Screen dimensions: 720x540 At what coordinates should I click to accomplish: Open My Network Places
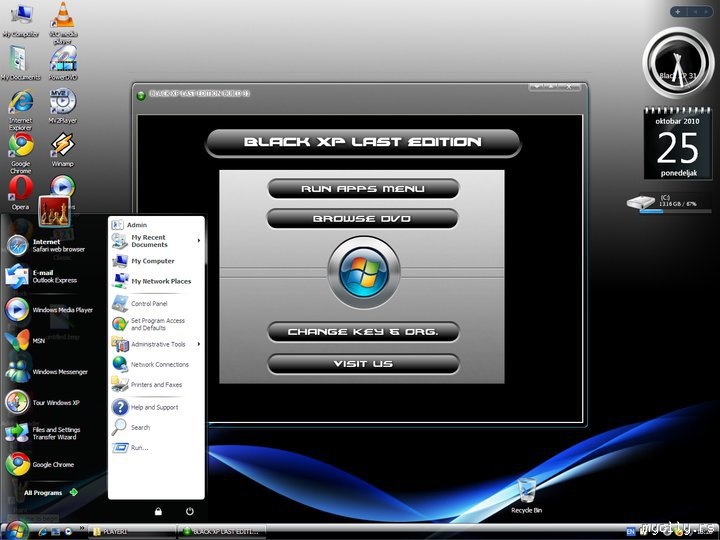point(152,281)
